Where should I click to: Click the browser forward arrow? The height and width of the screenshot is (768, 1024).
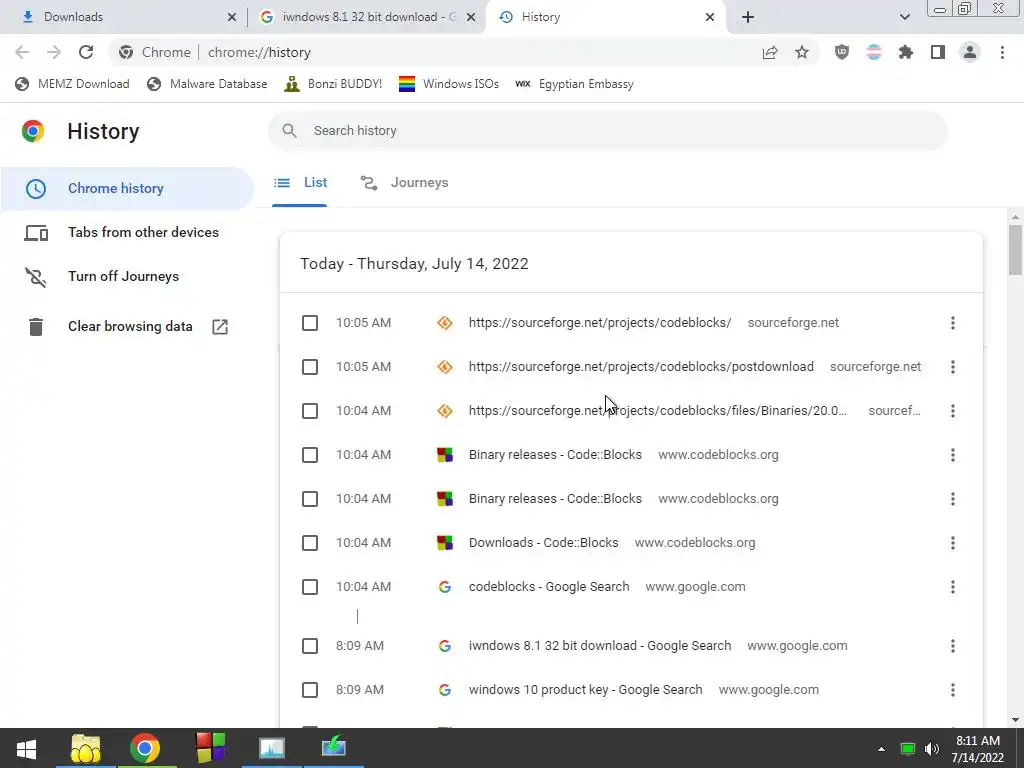pos(54,52)
